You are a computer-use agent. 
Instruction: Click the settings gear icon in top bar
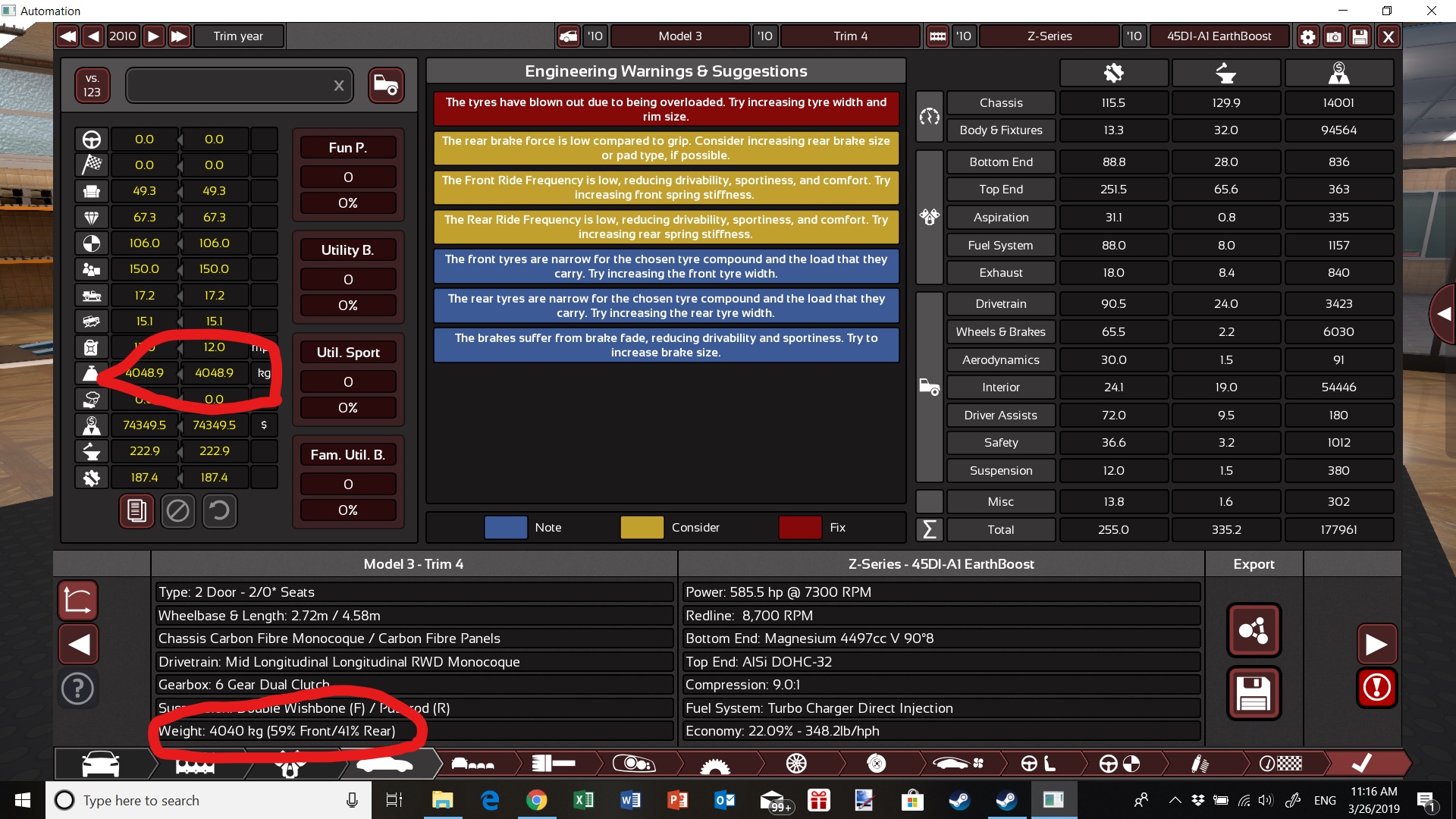(1307, 36)
